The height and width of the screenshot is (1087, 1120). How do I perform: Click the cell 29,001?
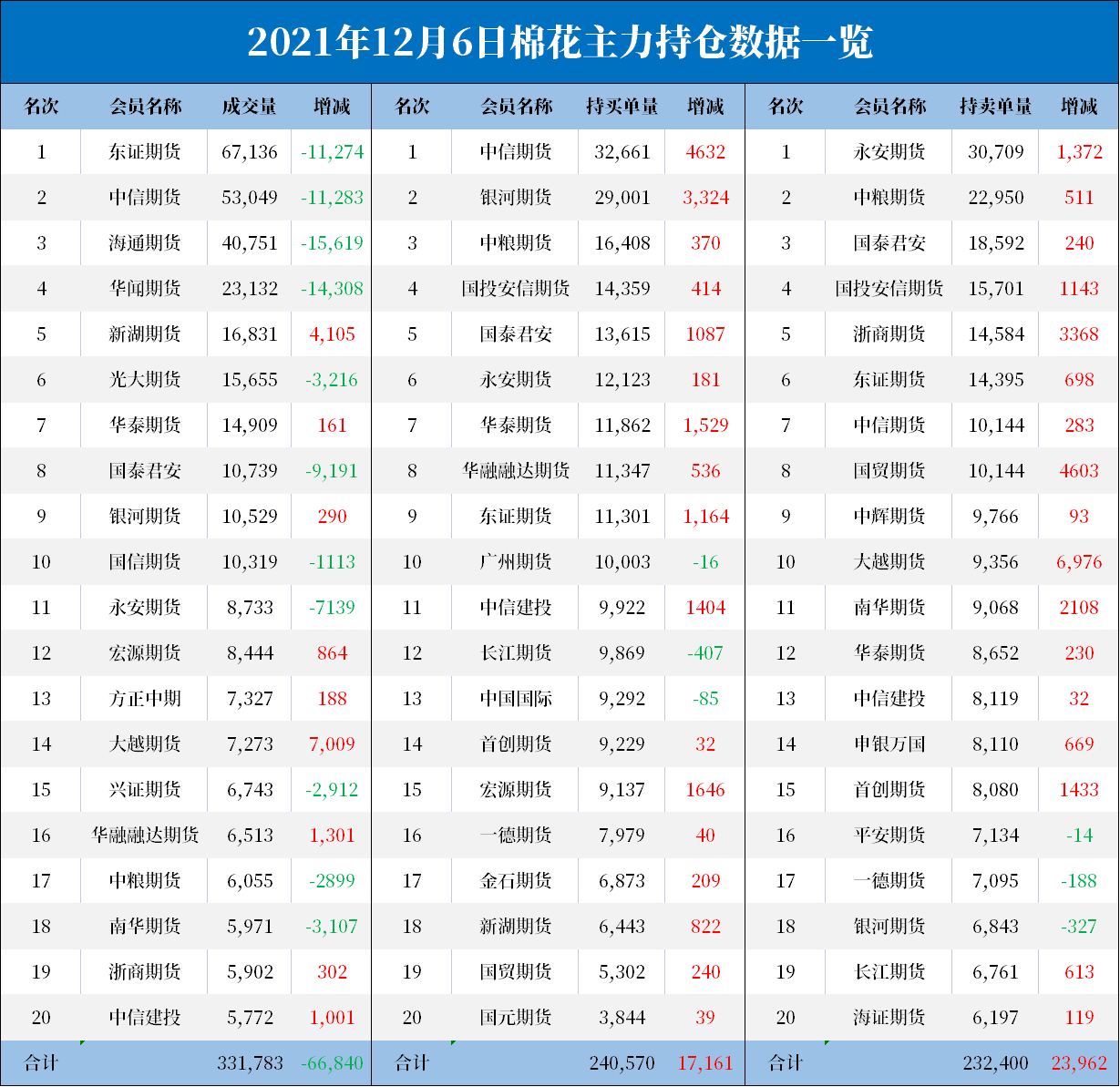(622, 198)
